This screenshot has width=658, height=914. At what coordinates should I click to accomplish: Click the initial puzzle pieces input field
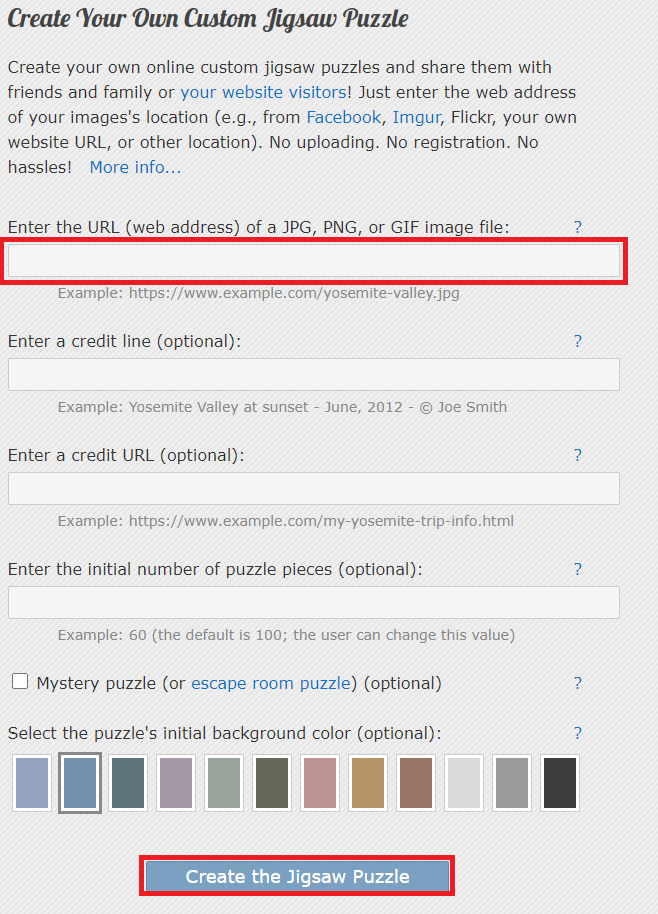pos(314,602)
